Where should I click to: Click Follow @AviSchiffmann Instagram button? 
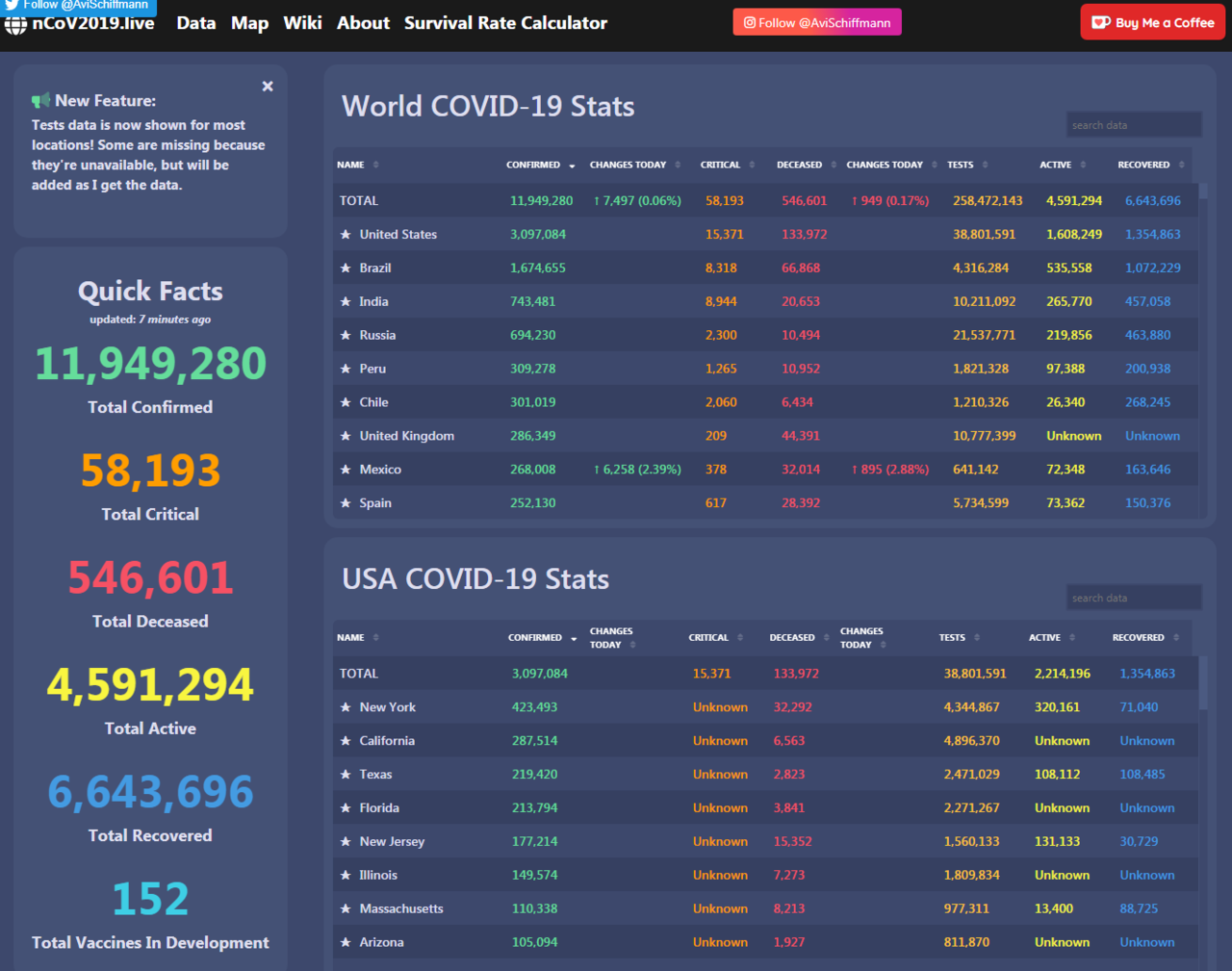pyautogui.click(x=817, y=22)
